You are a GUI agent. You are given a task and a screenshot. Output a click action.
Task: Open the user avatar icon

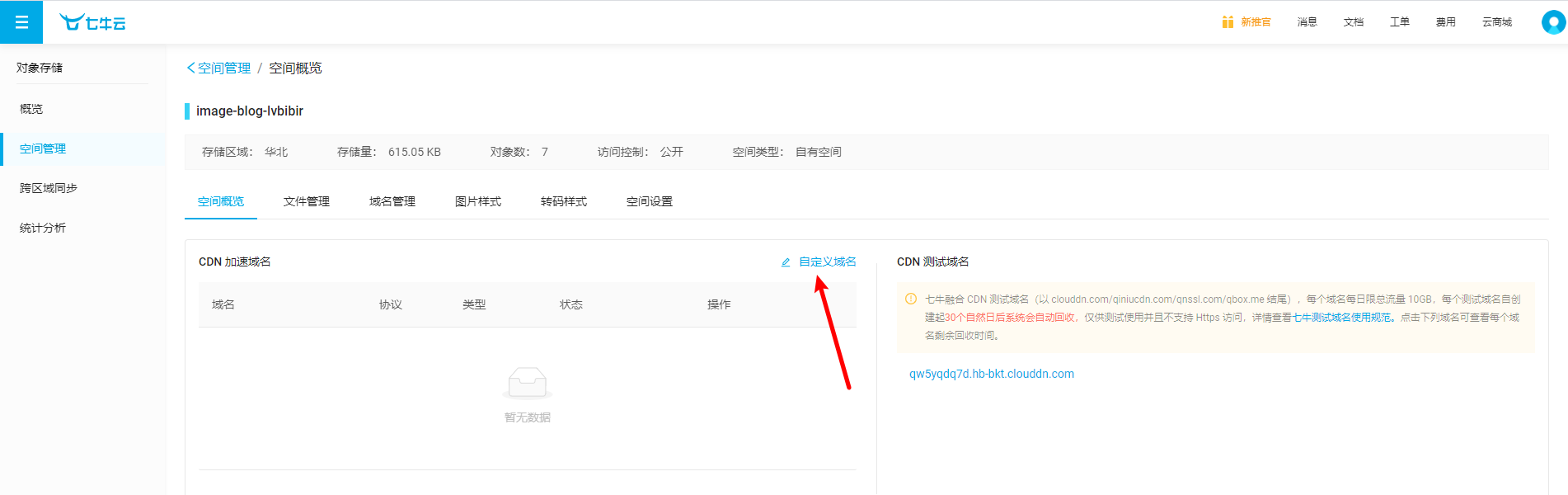tap(1553, 22)
